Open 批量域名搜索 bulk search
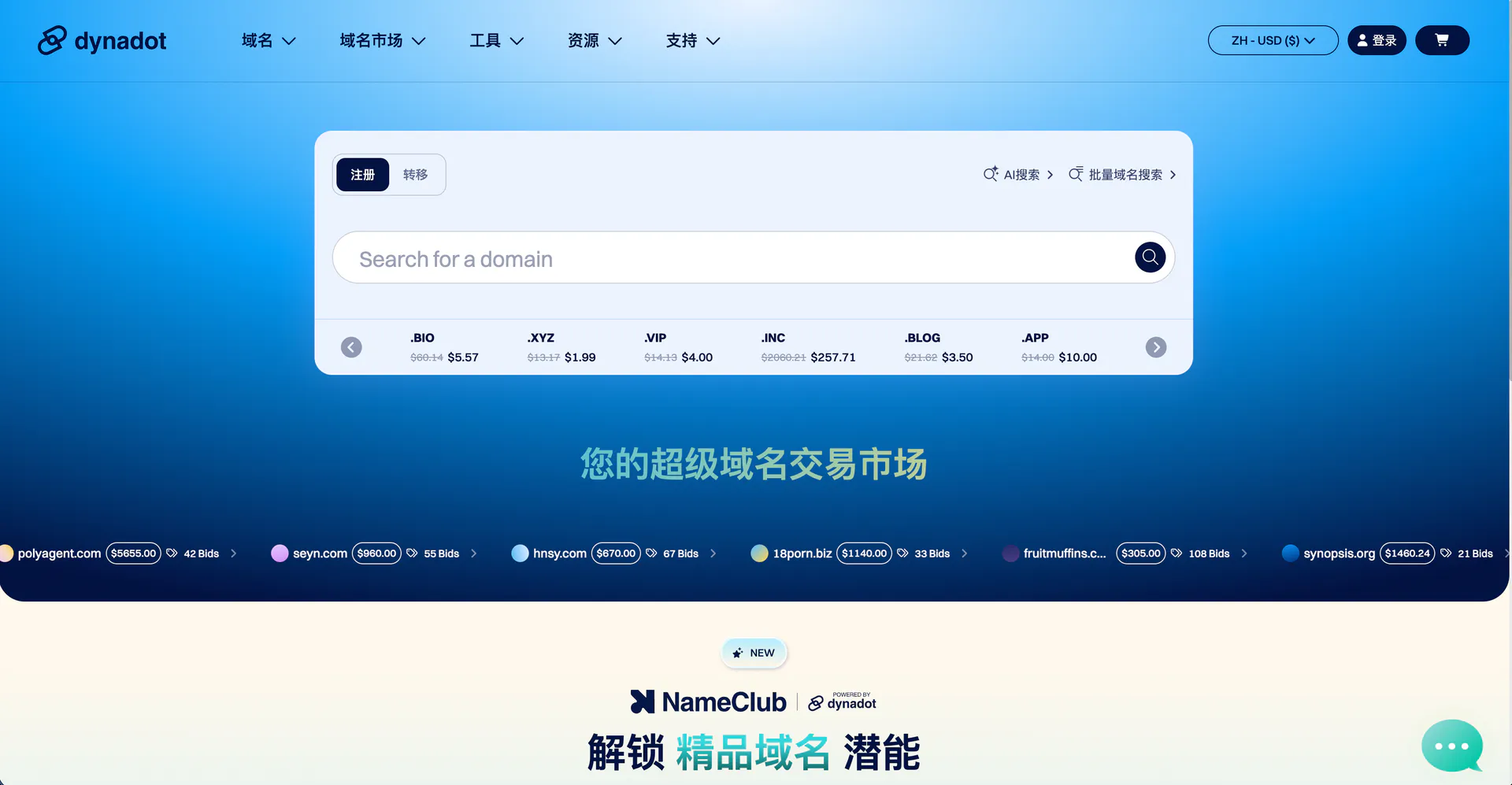1512x785 pixels. (x=1122, y=175)
